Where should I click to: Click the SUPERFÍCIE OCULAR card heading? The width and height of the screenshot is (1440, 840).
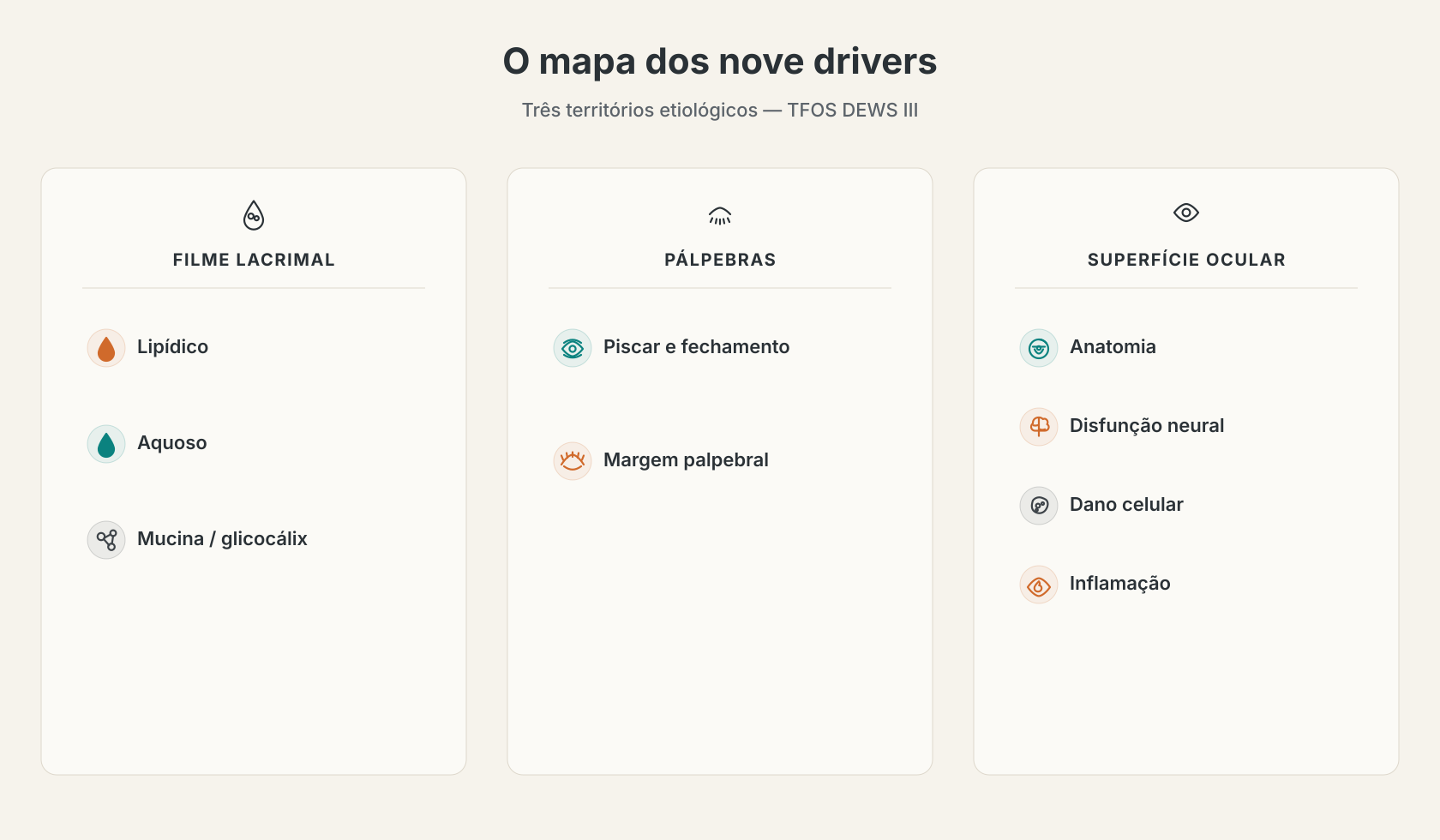(1186, 259)
